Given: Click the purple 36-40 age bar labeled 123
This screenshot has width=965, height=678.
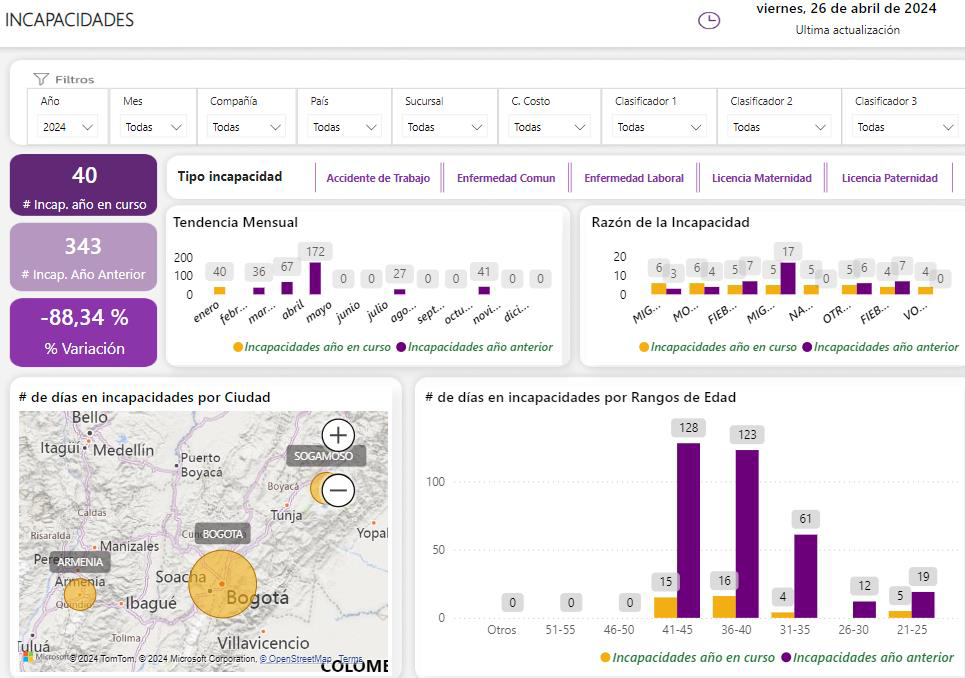Looking at the screenshot, I should pyautogui.click(x=747, y=533).
